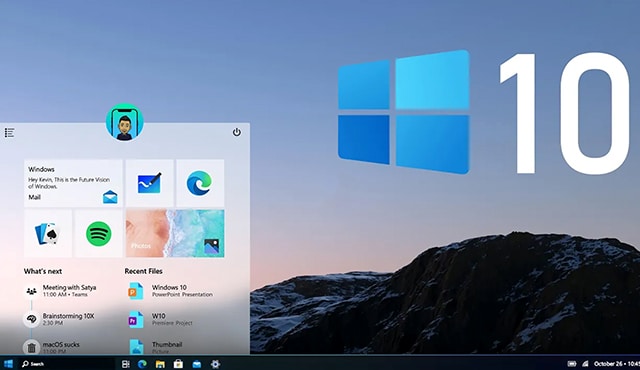Open Mail app from the taskbar
The height and width of the screenshot is (370, 640).
coord(197,364)
